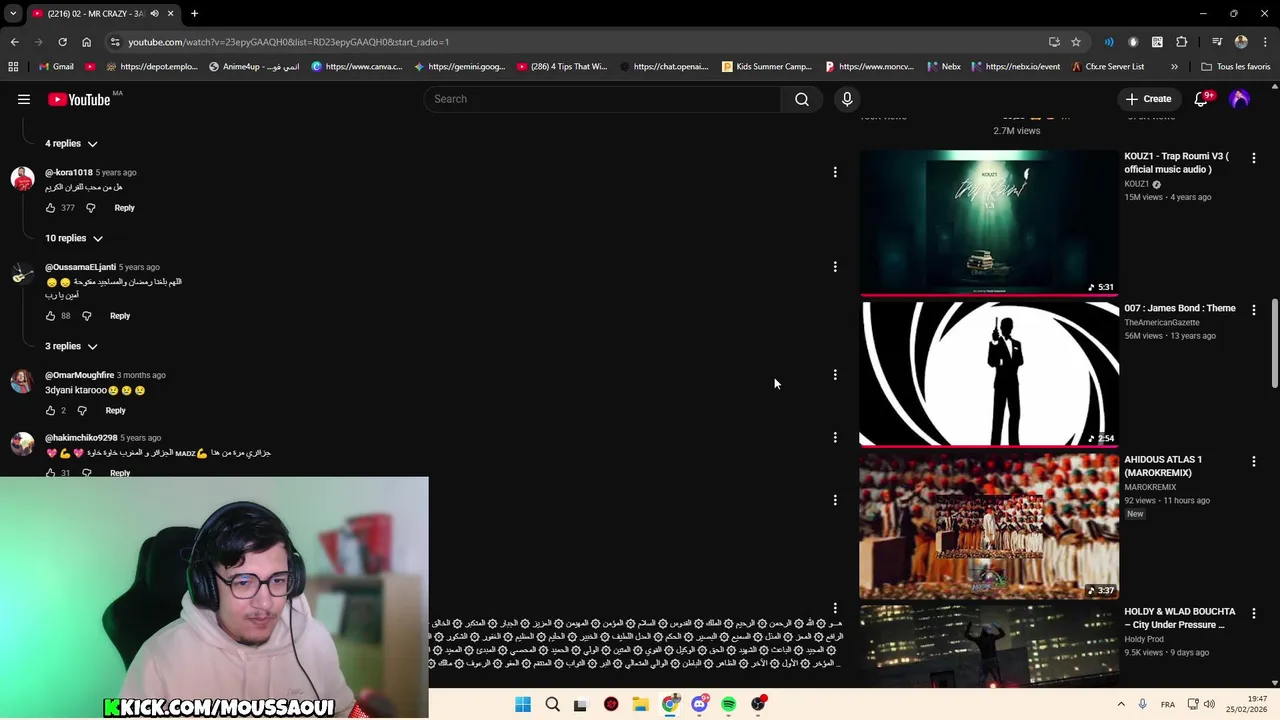This screenshot has height=720, width=1280.
Task: Open the Chrome extensions puzzle icon
Action: 1182,42
